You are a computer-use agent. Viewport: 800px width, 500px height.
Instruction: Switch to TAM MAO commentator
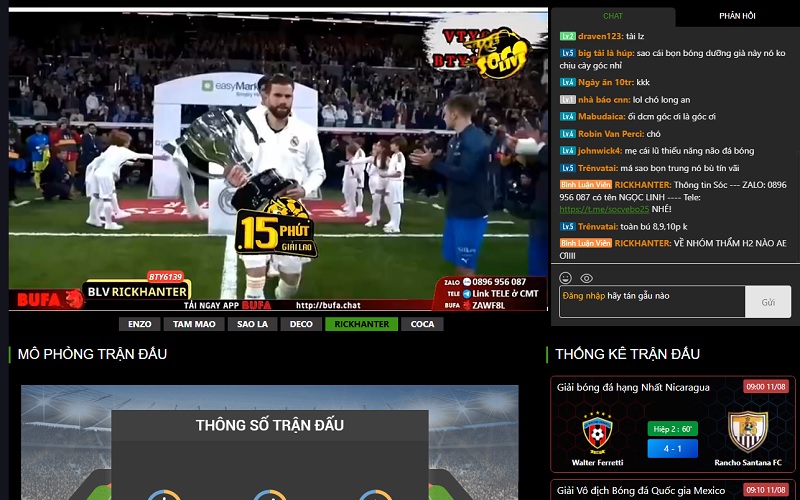coord(194,324)
